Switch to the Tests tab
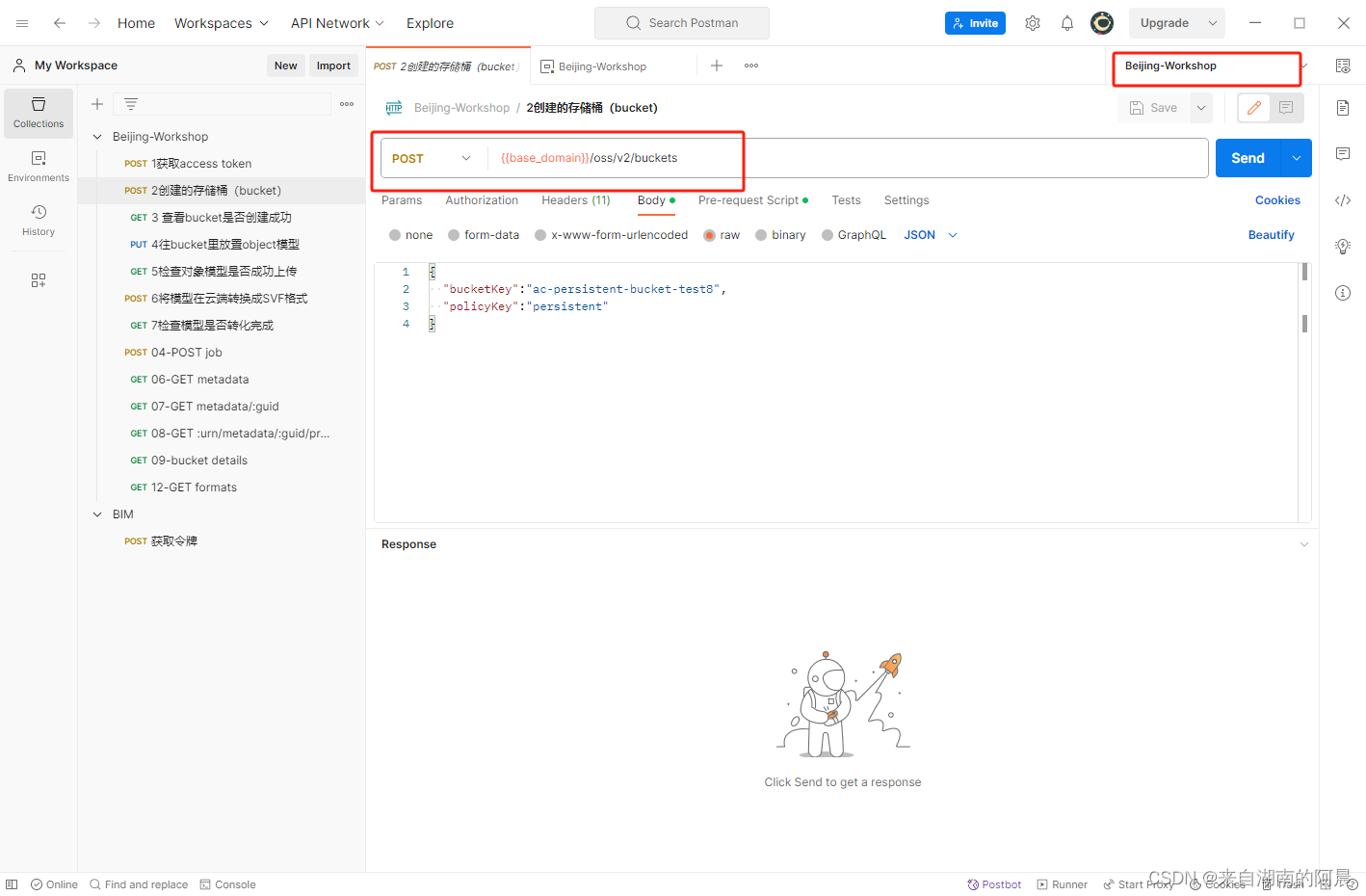 pos(846,200)
